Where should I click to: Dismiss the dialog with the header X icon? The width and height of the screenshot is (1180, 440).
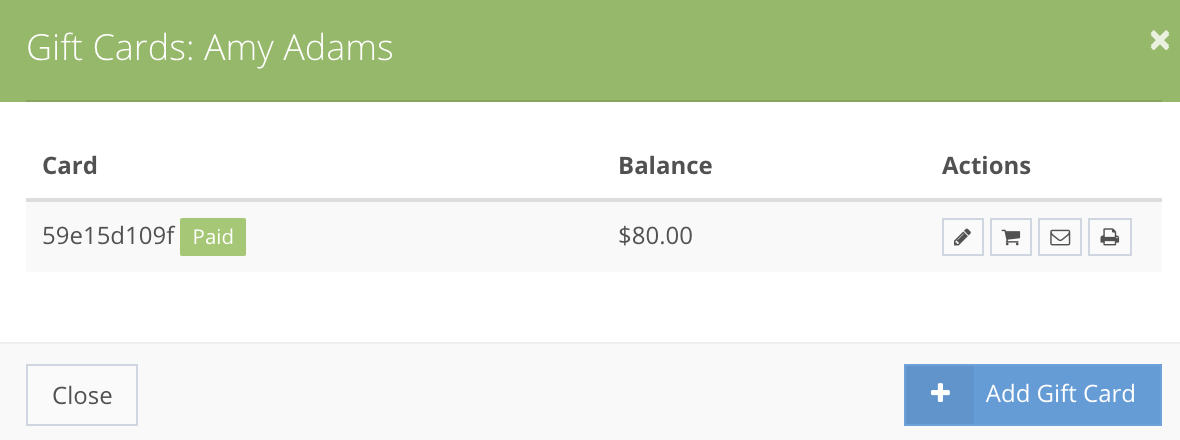pos(1160,41)
